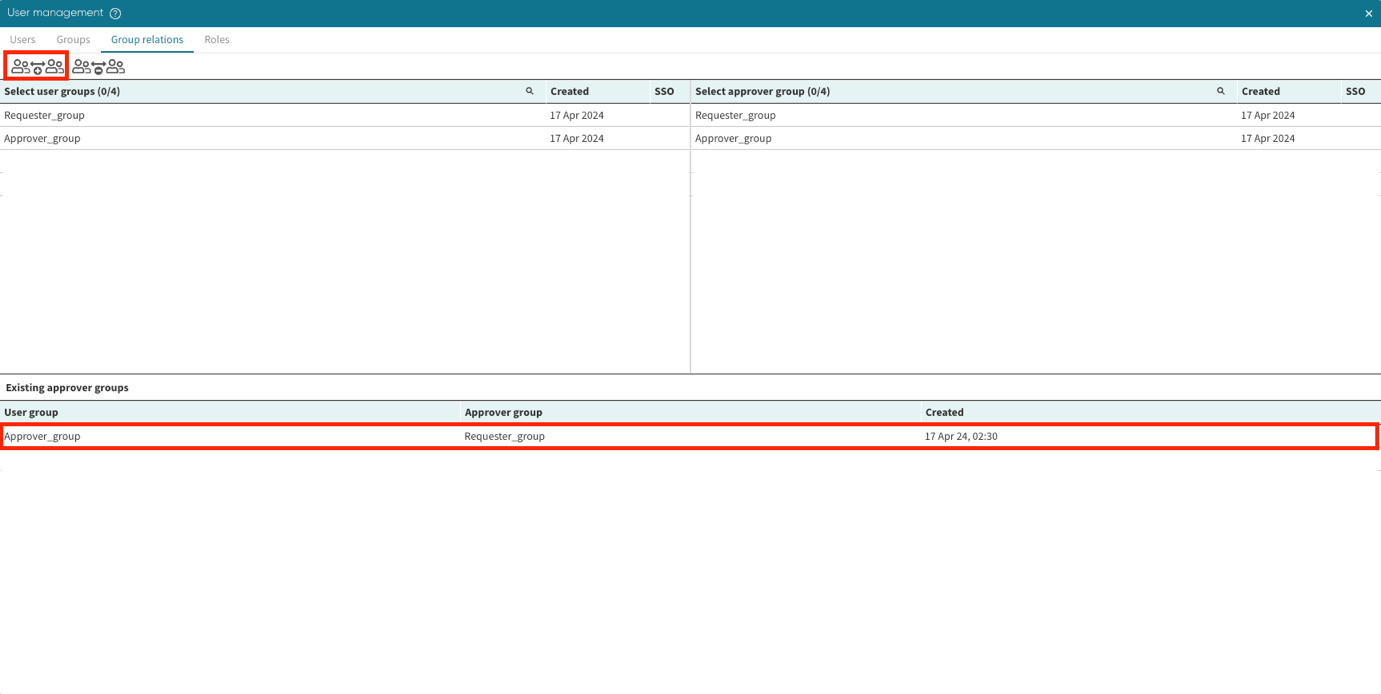Choose Requester_group in approver group list
This screenshot has width=1381, height=694.
(x=736, y=115)
